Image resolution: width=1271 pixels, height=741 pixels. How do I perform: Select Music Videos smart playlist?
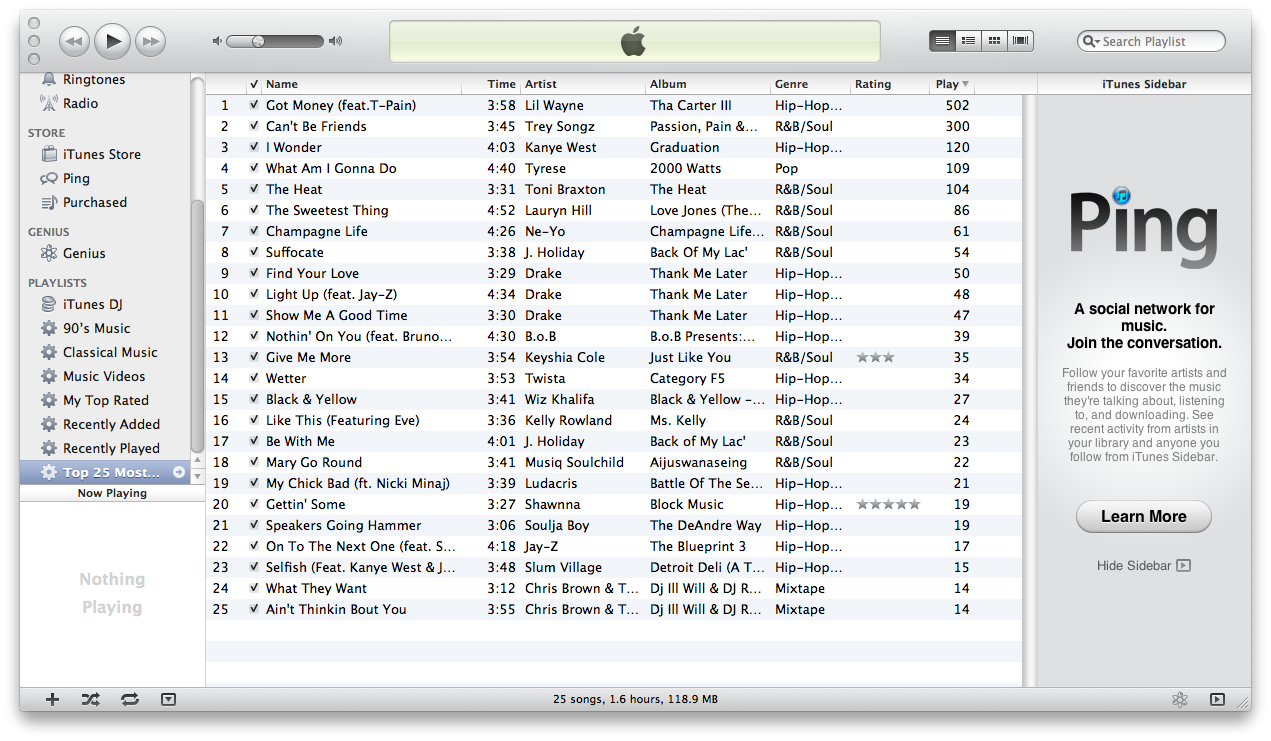tap(104, 376)
